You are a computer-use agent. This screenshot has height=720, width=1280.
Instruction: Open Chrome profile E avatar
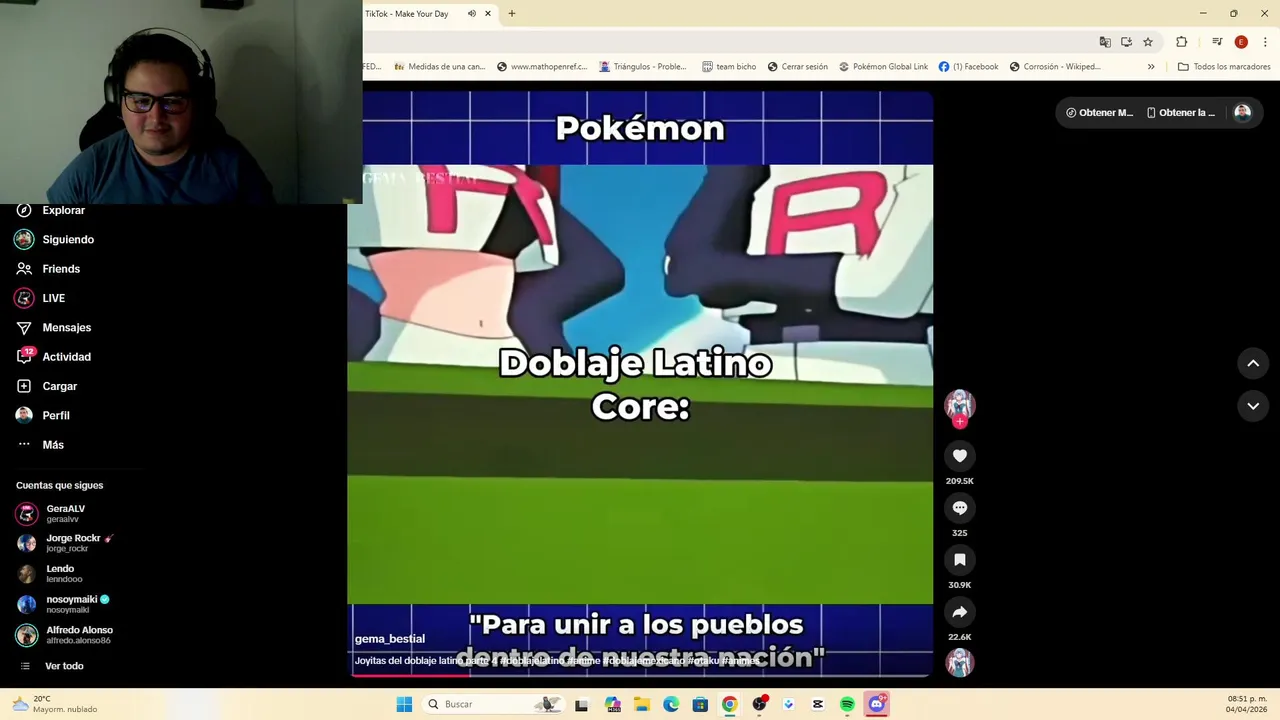1241,42
